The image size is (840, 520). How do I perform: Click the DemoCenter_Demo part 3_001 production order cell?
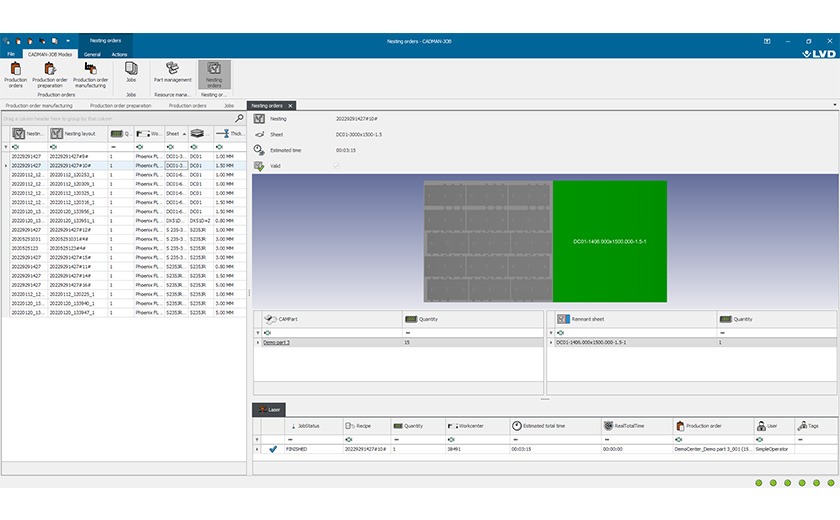(x=713, y=449)
